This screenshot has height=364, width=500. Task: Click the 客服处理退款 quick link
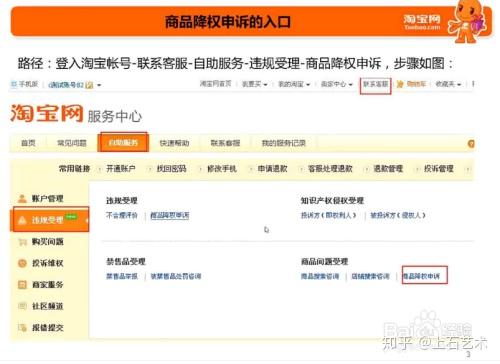331,169
